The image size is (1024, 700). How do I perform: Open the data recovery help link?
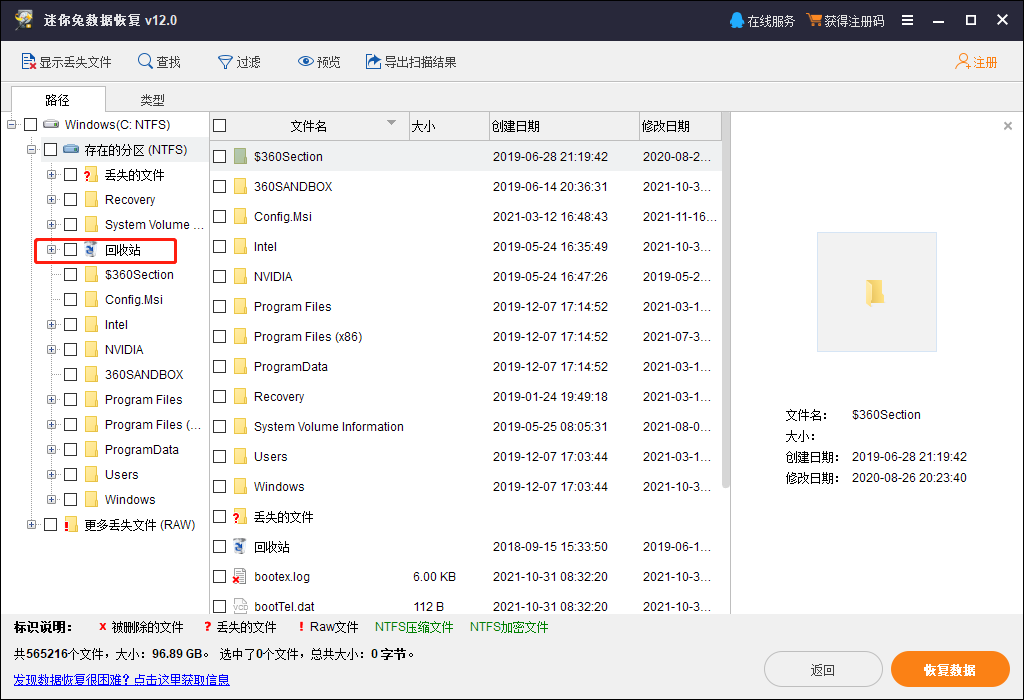click(121, 680)
